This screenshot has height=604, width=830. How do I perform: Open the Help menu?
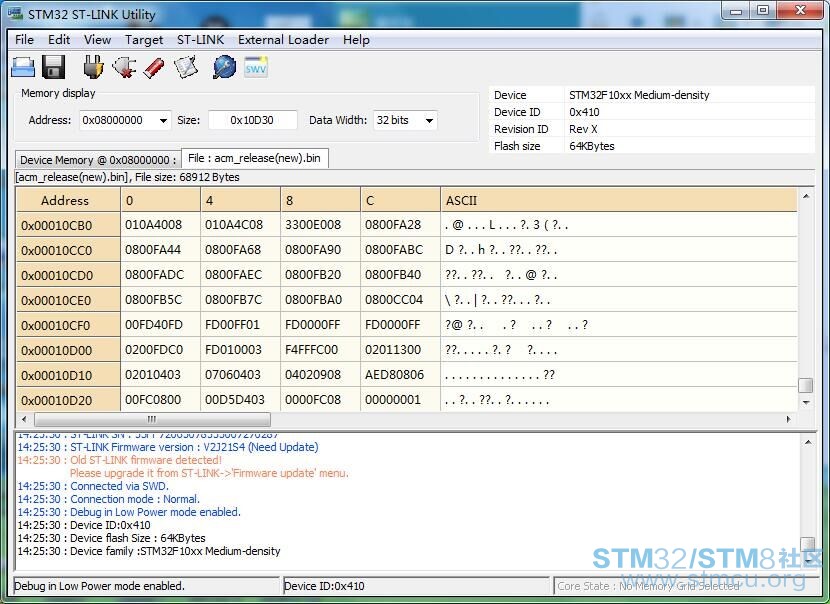click(x=356, y=40)
